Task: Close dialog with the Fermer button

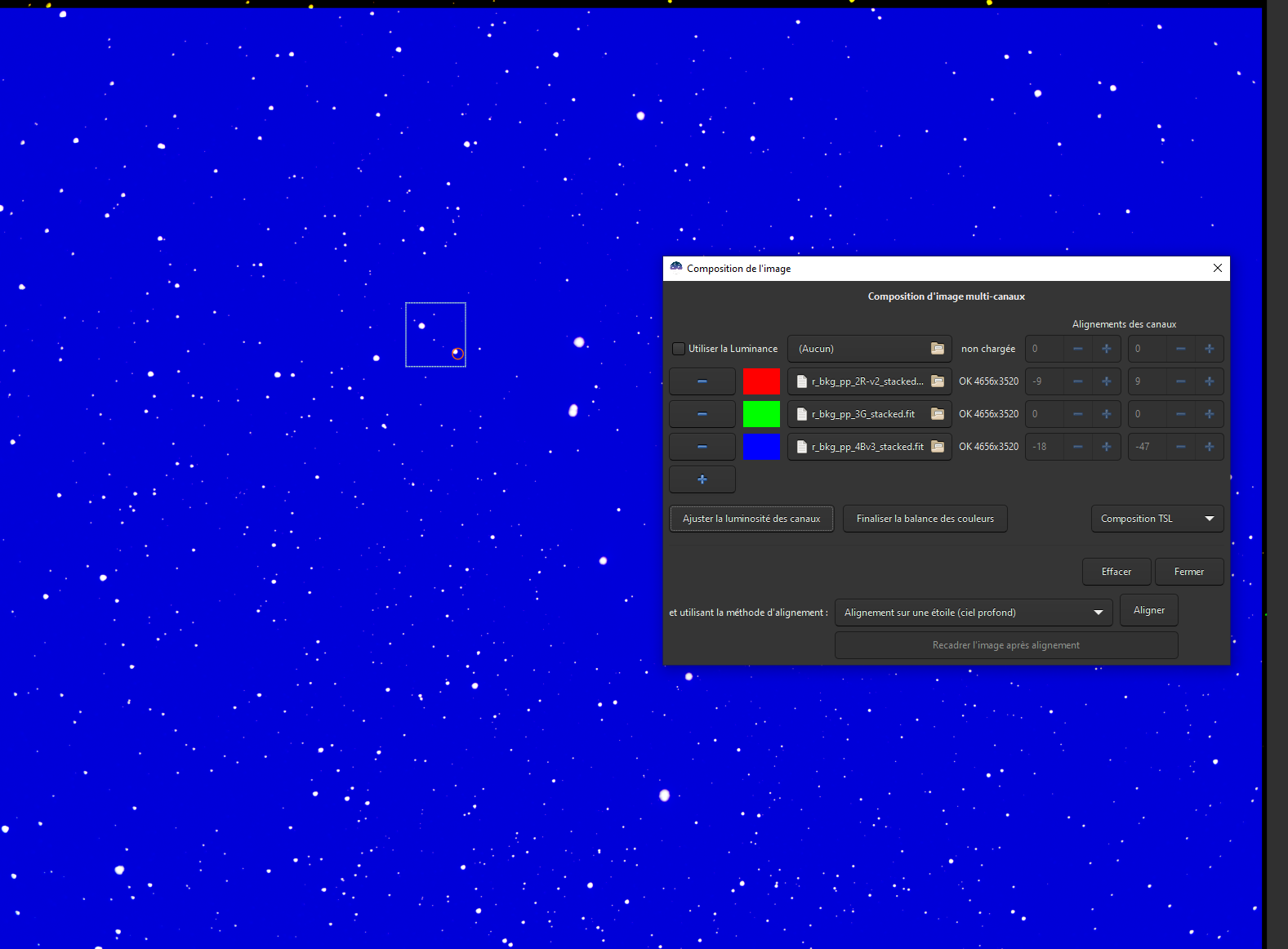Action: pos(1189,572)
